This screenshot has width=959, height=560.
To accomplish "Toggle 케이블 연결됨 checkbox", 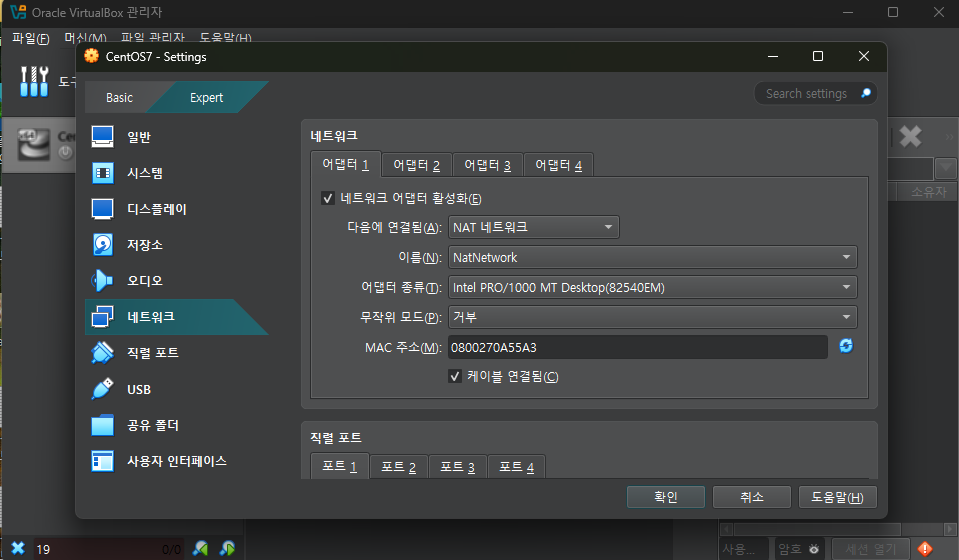I will click(454, 376).
